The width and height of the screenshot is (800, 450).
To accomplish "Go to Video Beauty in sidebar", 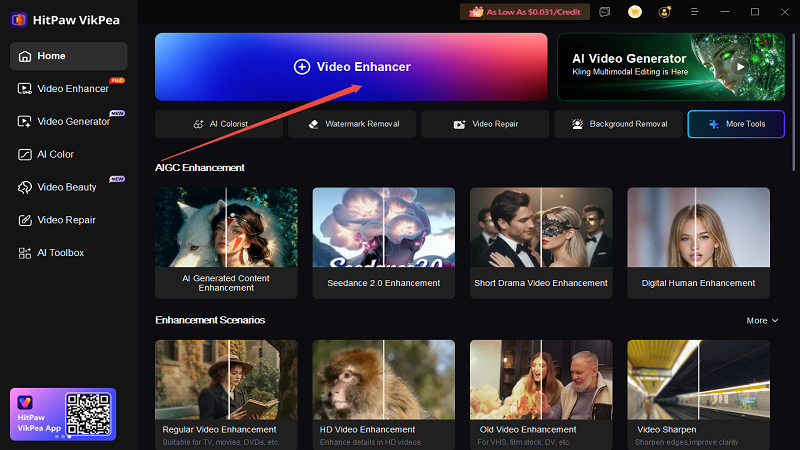I will click(x=68, y=187).
